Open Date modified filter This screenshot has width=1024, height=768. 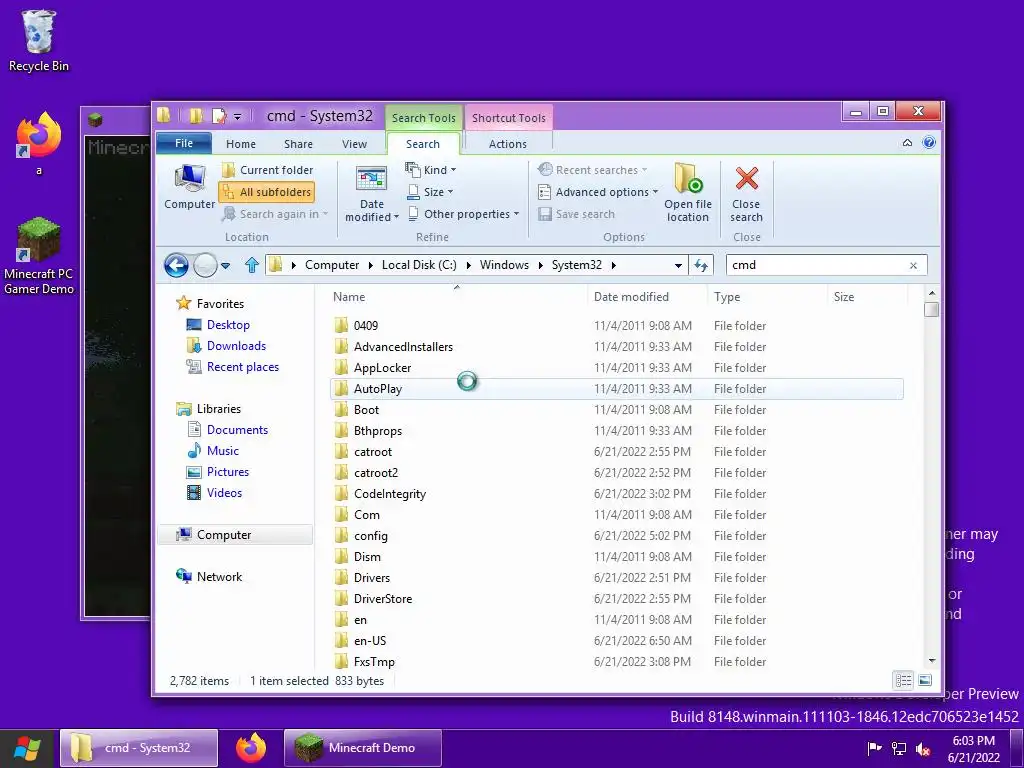point(372,194)
